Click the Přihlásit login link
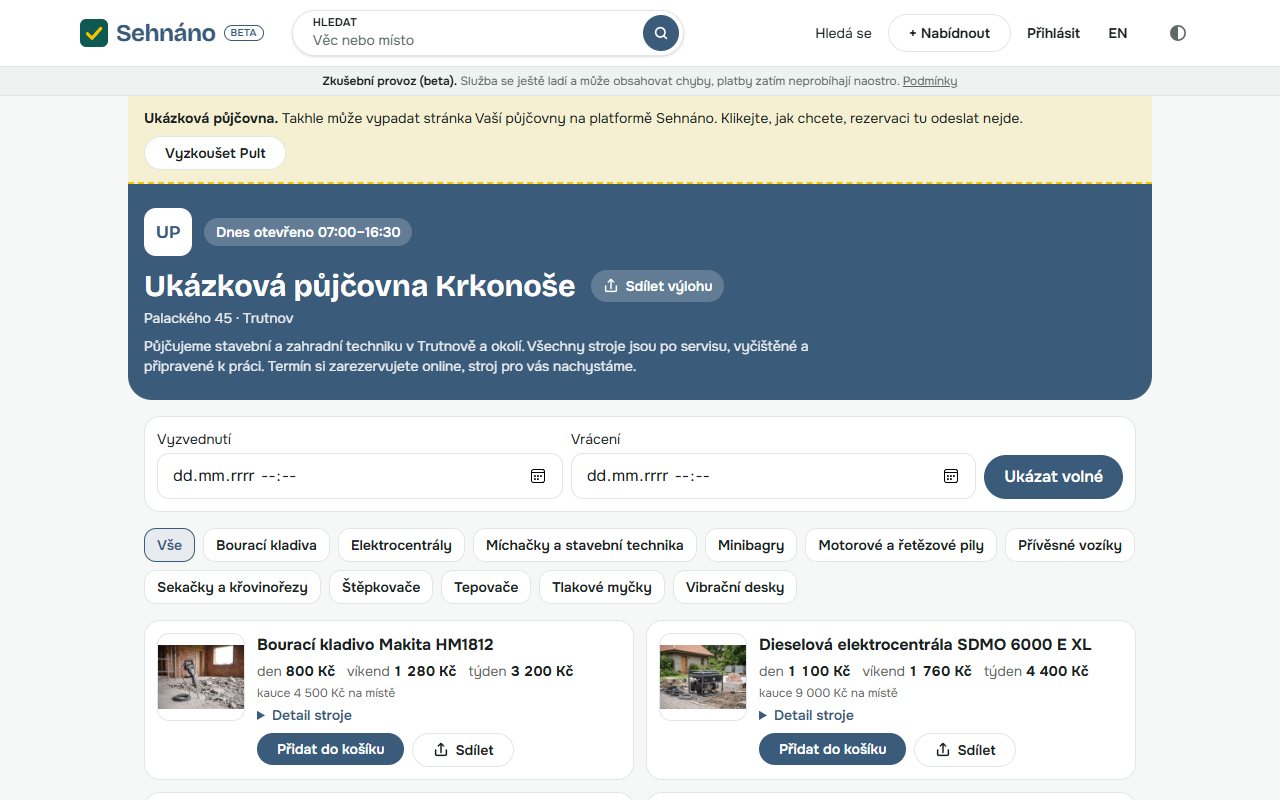This screenshot has width=1280, height=800. pos(1053,33)
